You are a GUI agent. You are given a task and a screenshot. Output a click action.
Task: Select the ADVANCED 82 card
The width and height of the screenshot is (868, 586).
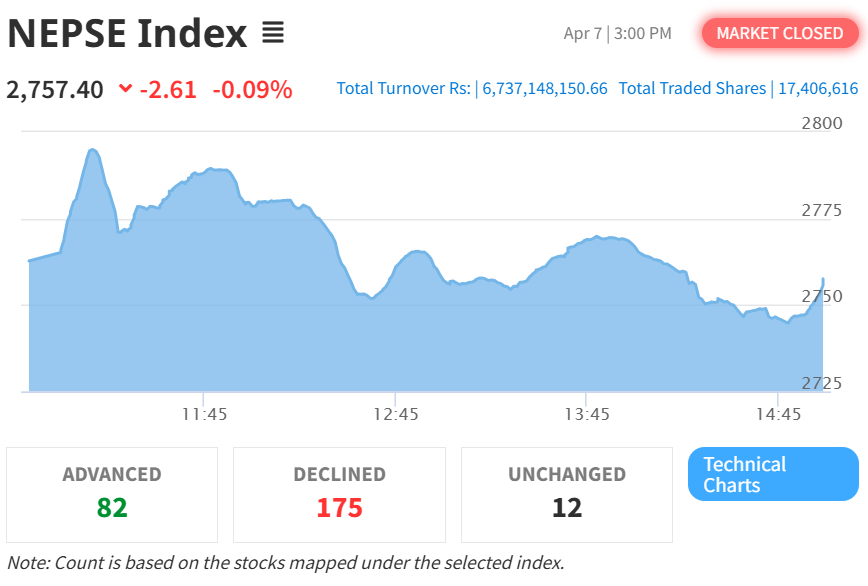pos(112,494)
